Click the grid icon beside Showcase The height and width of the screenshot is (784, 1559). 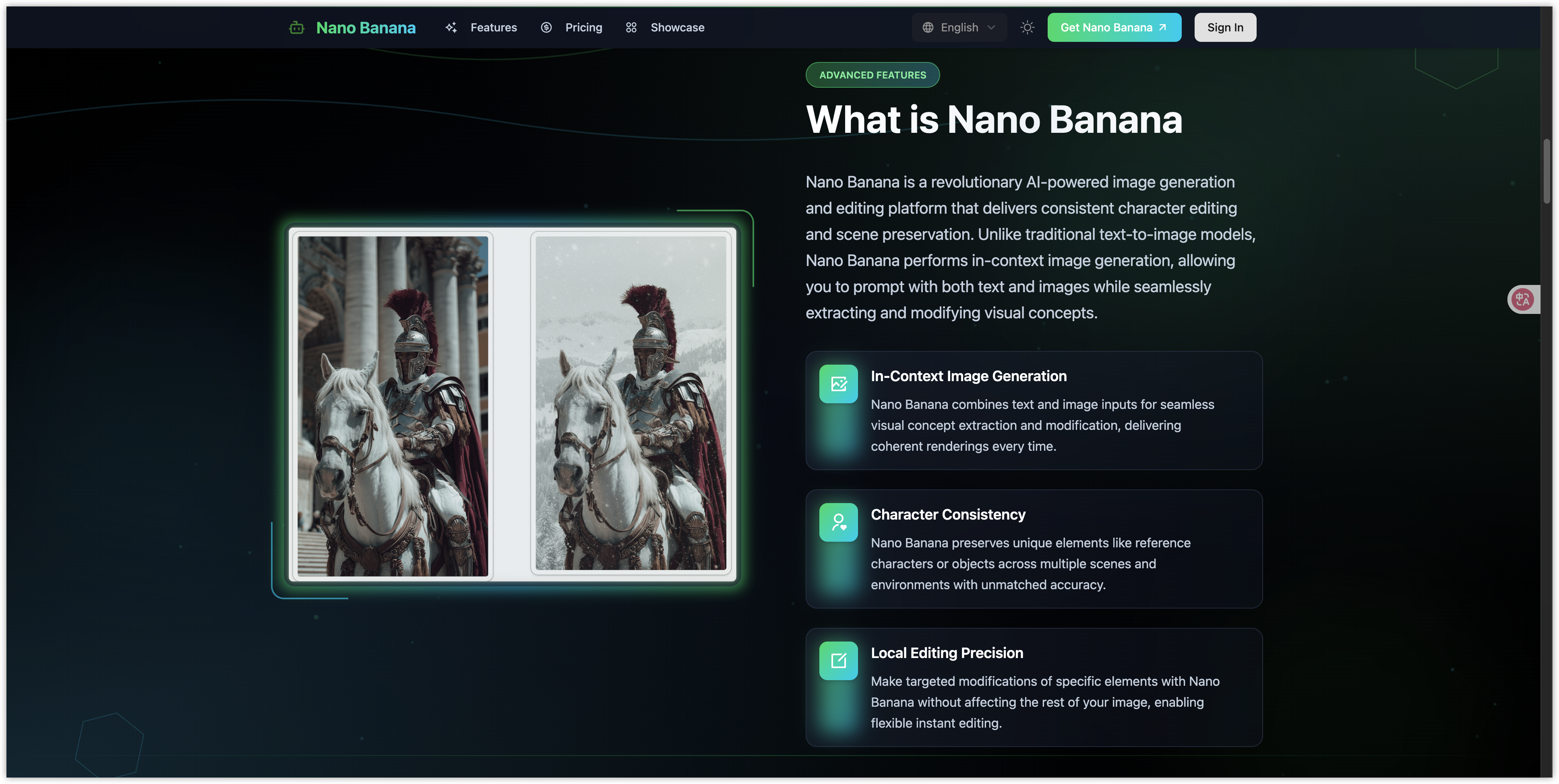point(631,28)
